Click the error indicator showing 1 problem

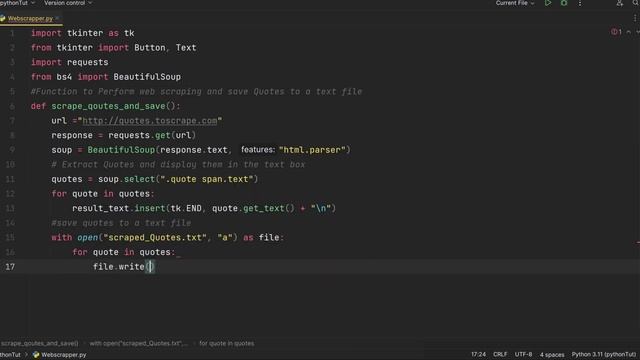616,32
